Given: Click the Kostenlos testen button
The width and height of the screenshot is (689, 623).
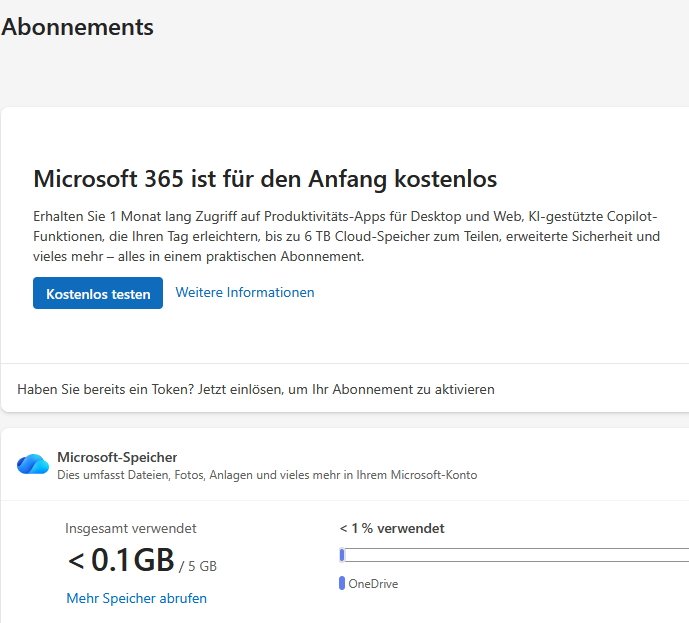Looking at the screenshot, I should click(98, 293).
